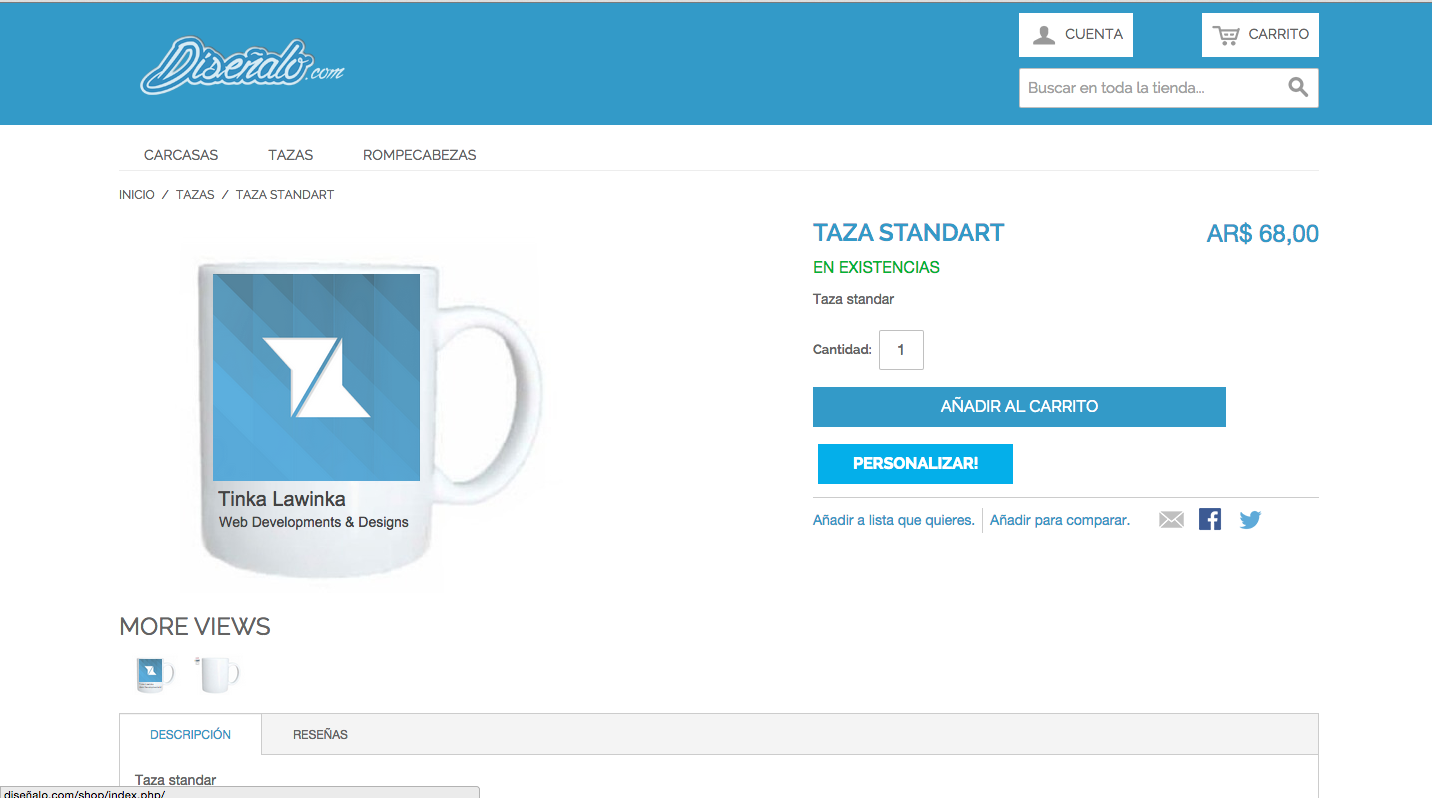Go to INICIO breadcrumb link
This screenshot has height=798, width=1432.
point(137,195)
